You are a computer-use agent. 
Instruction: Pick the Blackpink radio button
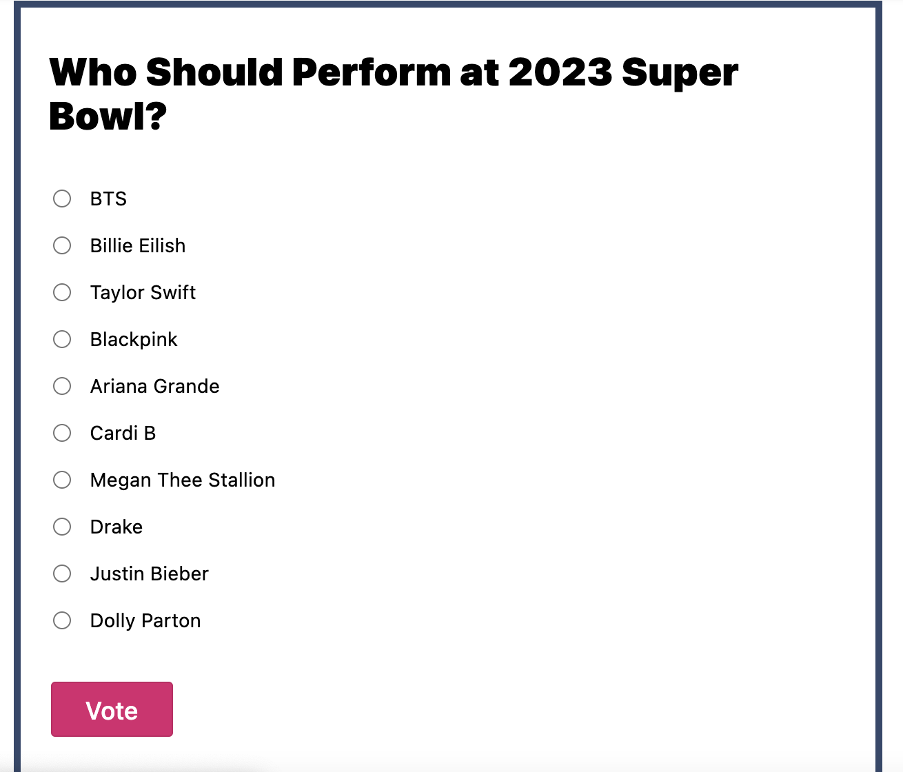tap(62, 340)
